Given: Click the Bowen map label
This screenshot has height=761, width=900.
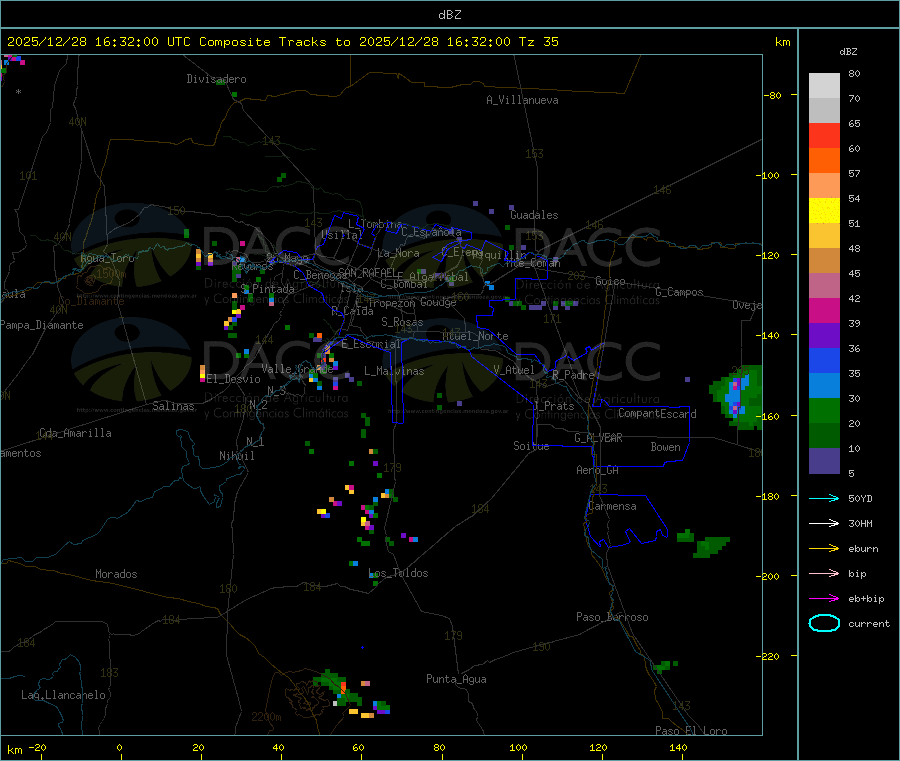Looking at the screenshot, I should coord(666,447).
